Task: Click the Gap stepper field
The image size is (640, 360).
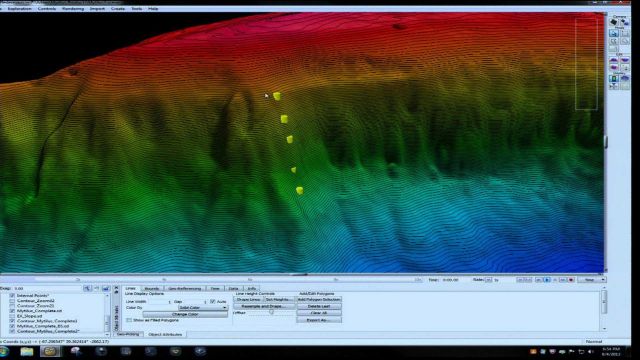Action: click(x=195, y=302)
